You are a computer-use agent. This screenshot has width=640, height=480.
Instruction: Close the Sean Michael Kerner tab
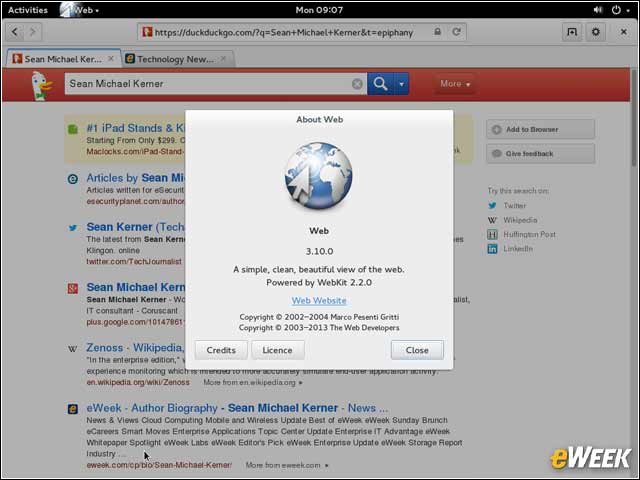point(111,59)
